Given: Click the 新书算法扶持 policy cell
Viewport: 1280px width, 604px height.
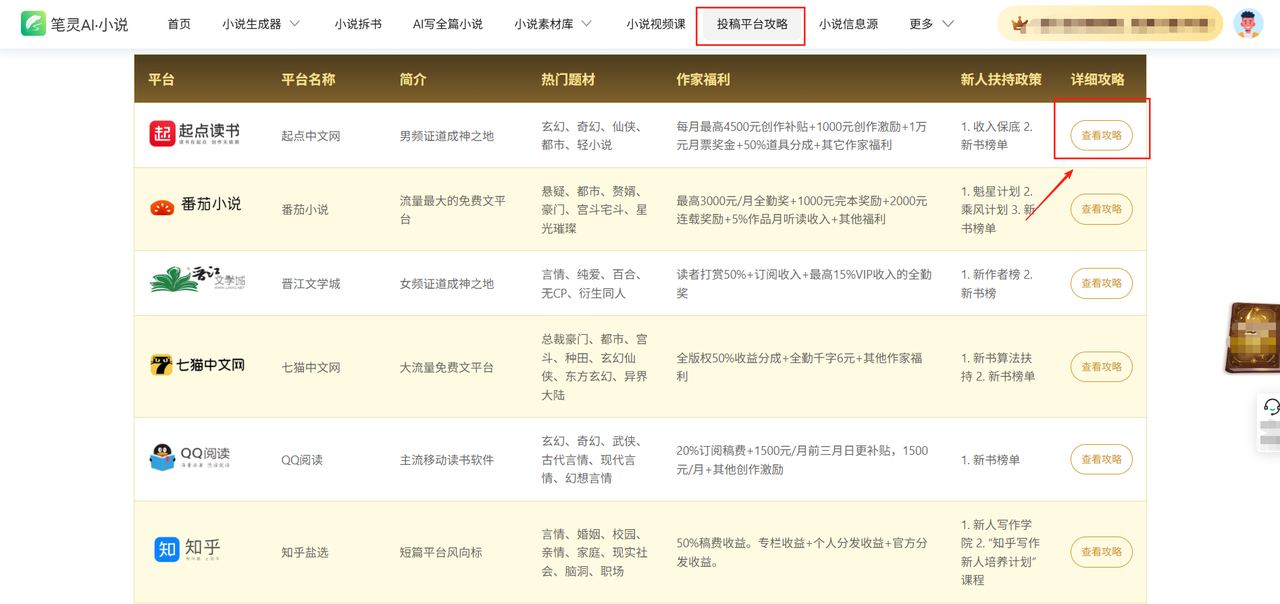Looking at the screenshot, I should (998, 368).
